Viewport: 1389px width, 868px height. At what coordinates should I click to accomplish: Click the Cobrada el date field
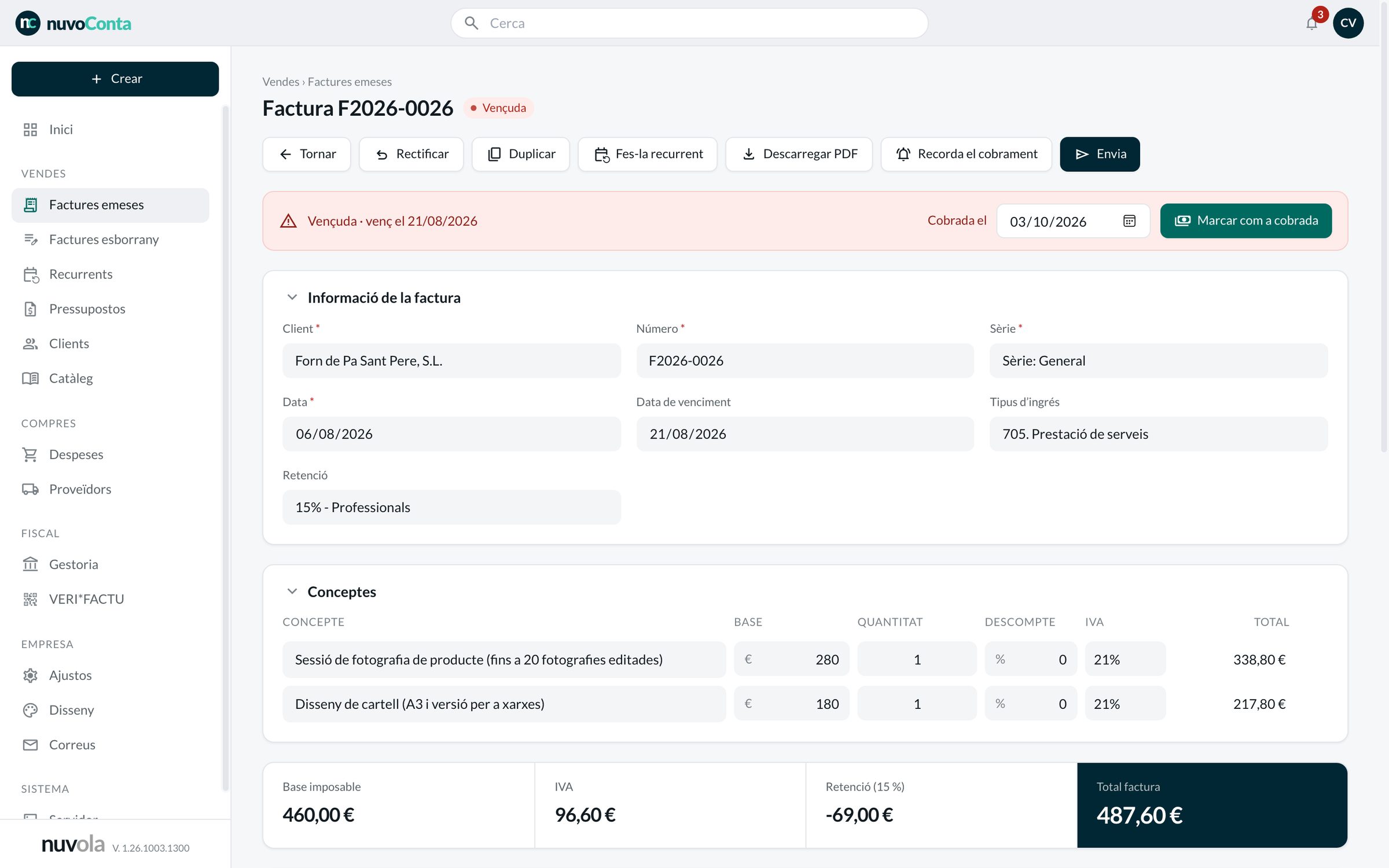1073,221
